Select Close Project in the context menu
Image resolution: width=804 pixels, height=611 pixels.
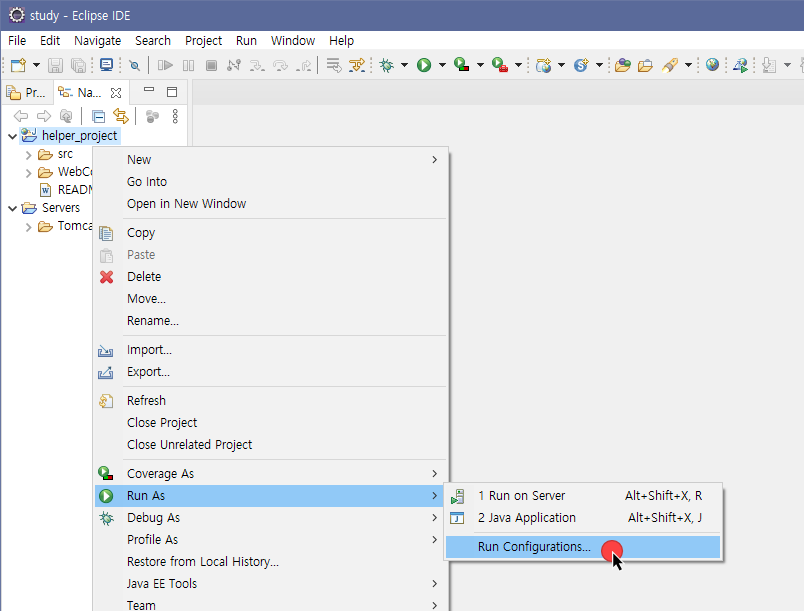pos(270,422)
